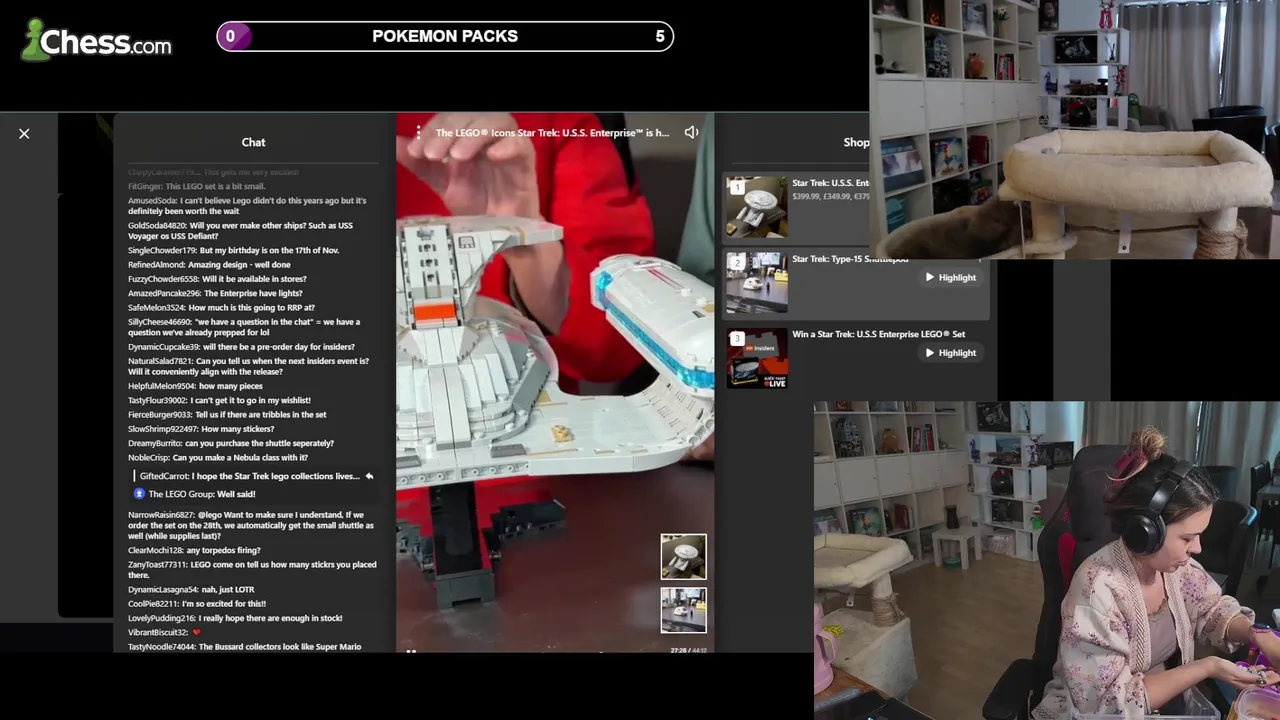This screenshot has height=720, width=1280.
Task: Click NobleCrisp's Nebula class message
Action: (x=218, y=458)
